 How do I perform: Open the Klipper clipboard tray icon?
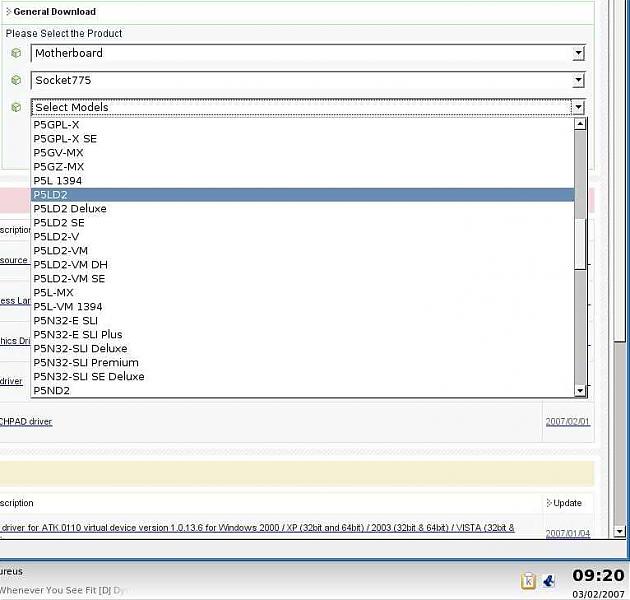pos(528,581)
